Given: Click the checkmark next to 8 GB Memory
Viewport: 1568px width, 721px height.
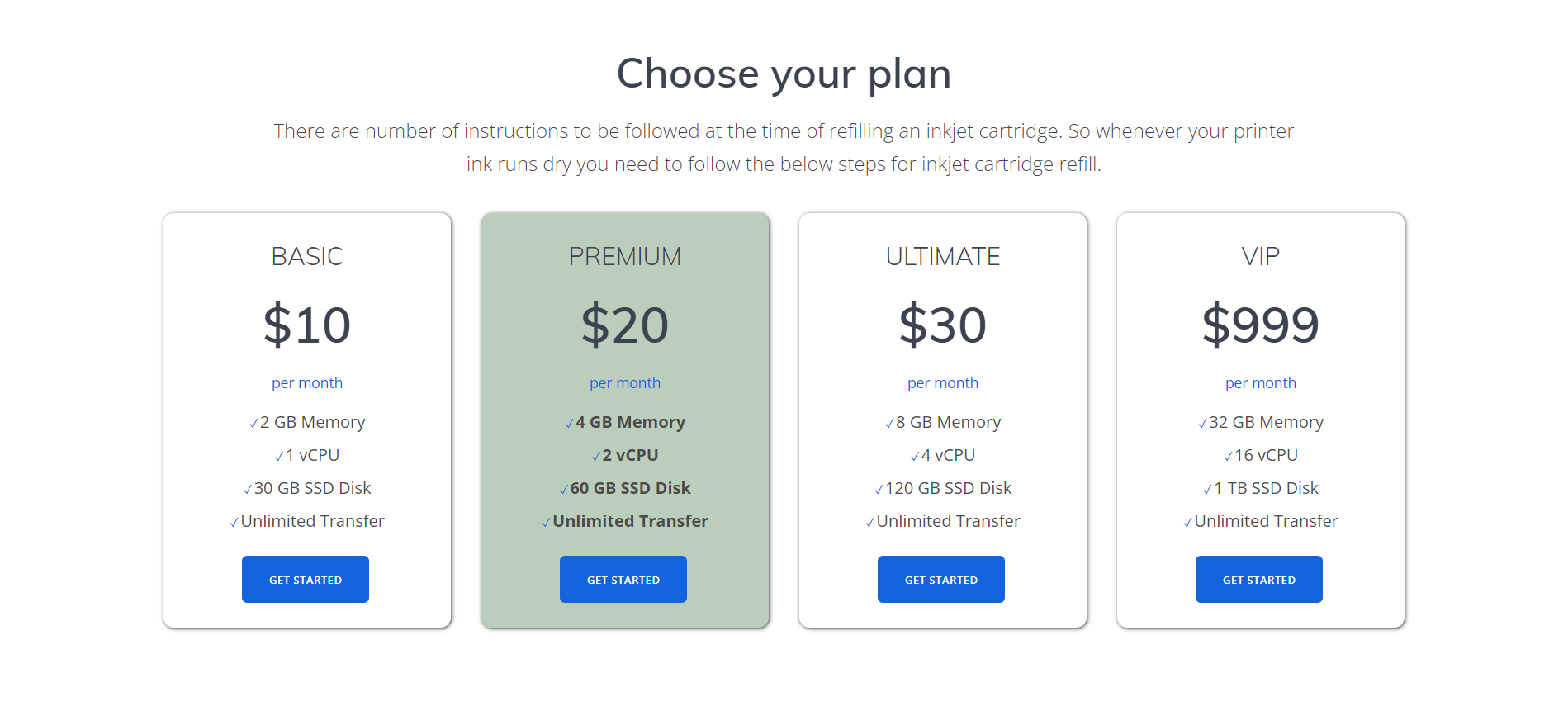Looking at the screenshot, I should (x=889, y=424).
